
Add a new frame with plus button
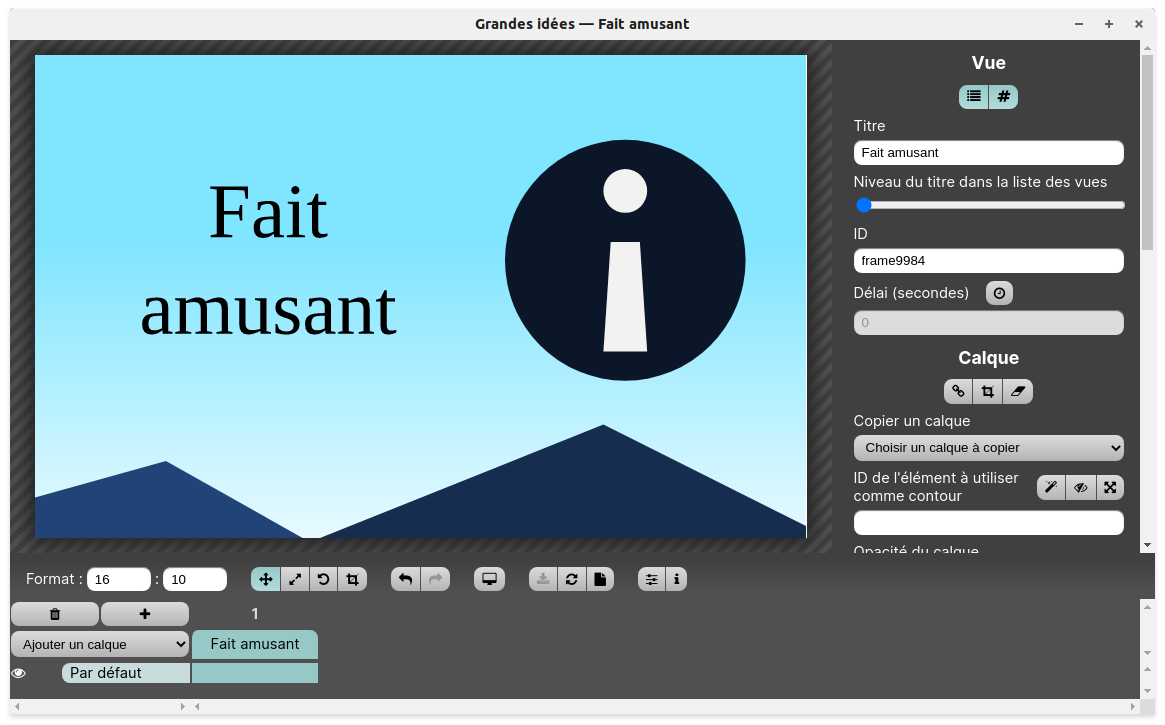click(x=145, y=614)
